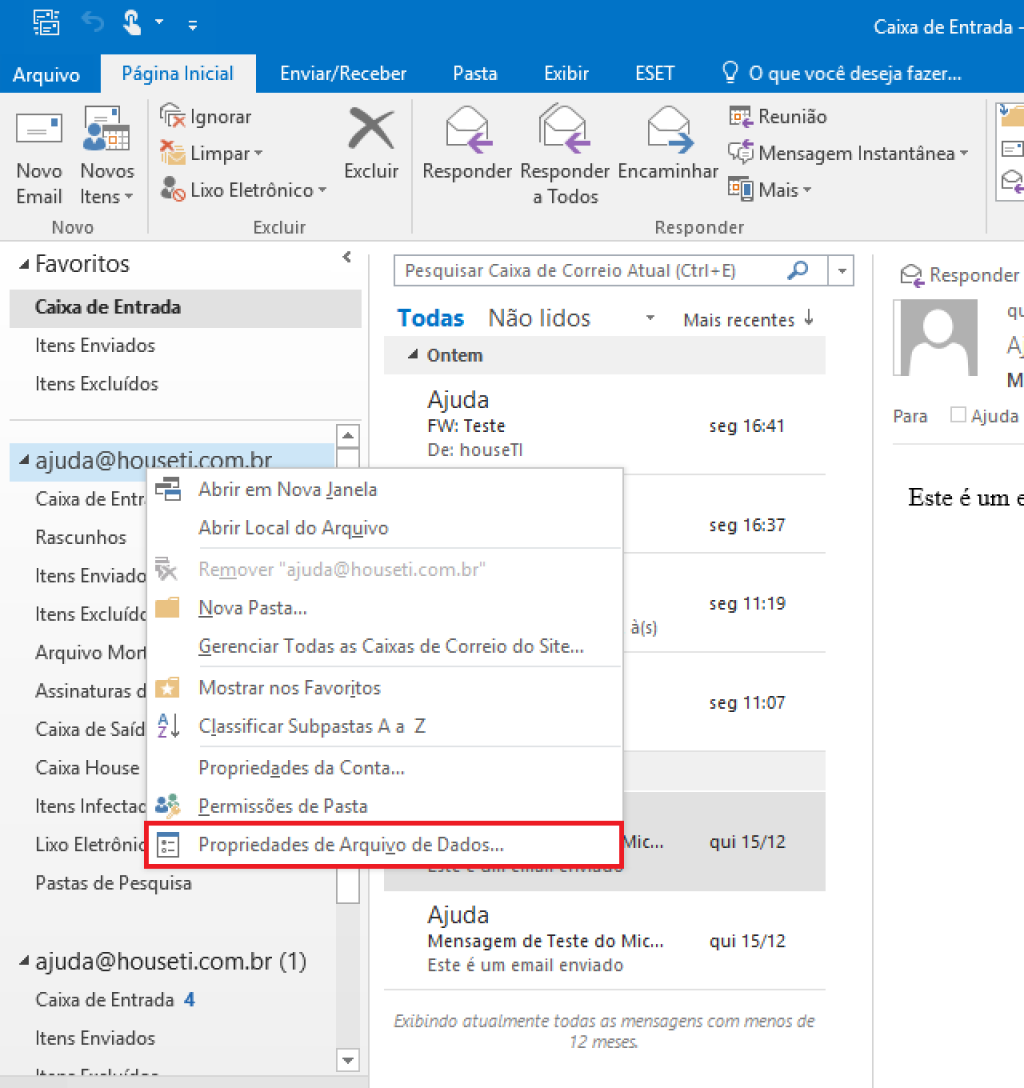
Task: Click the Encaminhar forward icon
Action: pos(669,129)
